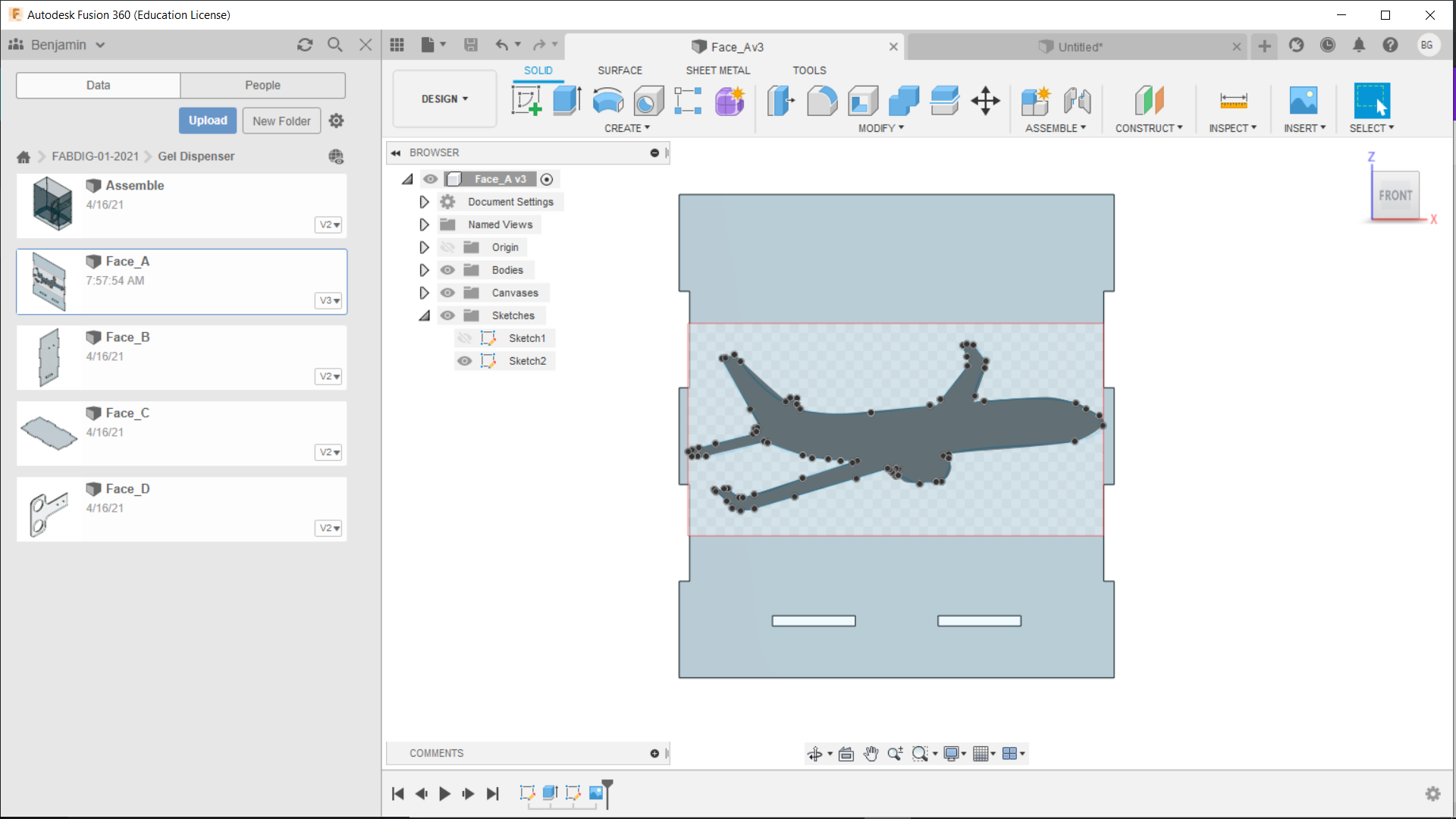The height and width of the screenshot is (819, 1456).
Task: Open the data panel grid icon
Action: click(397, 45)
